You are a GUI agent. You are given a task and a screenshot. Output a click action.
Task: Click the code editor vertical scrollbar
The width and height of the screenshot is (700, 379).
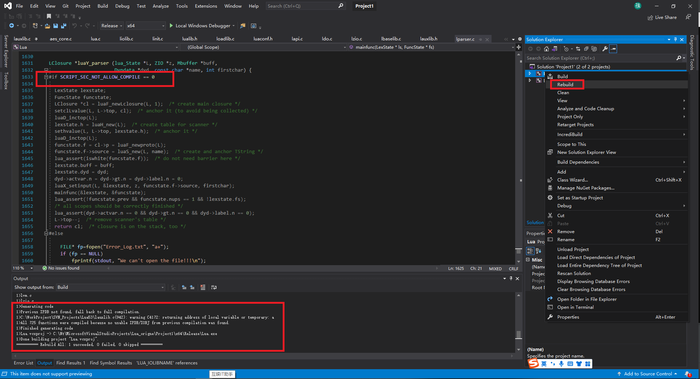coord(518,157)
